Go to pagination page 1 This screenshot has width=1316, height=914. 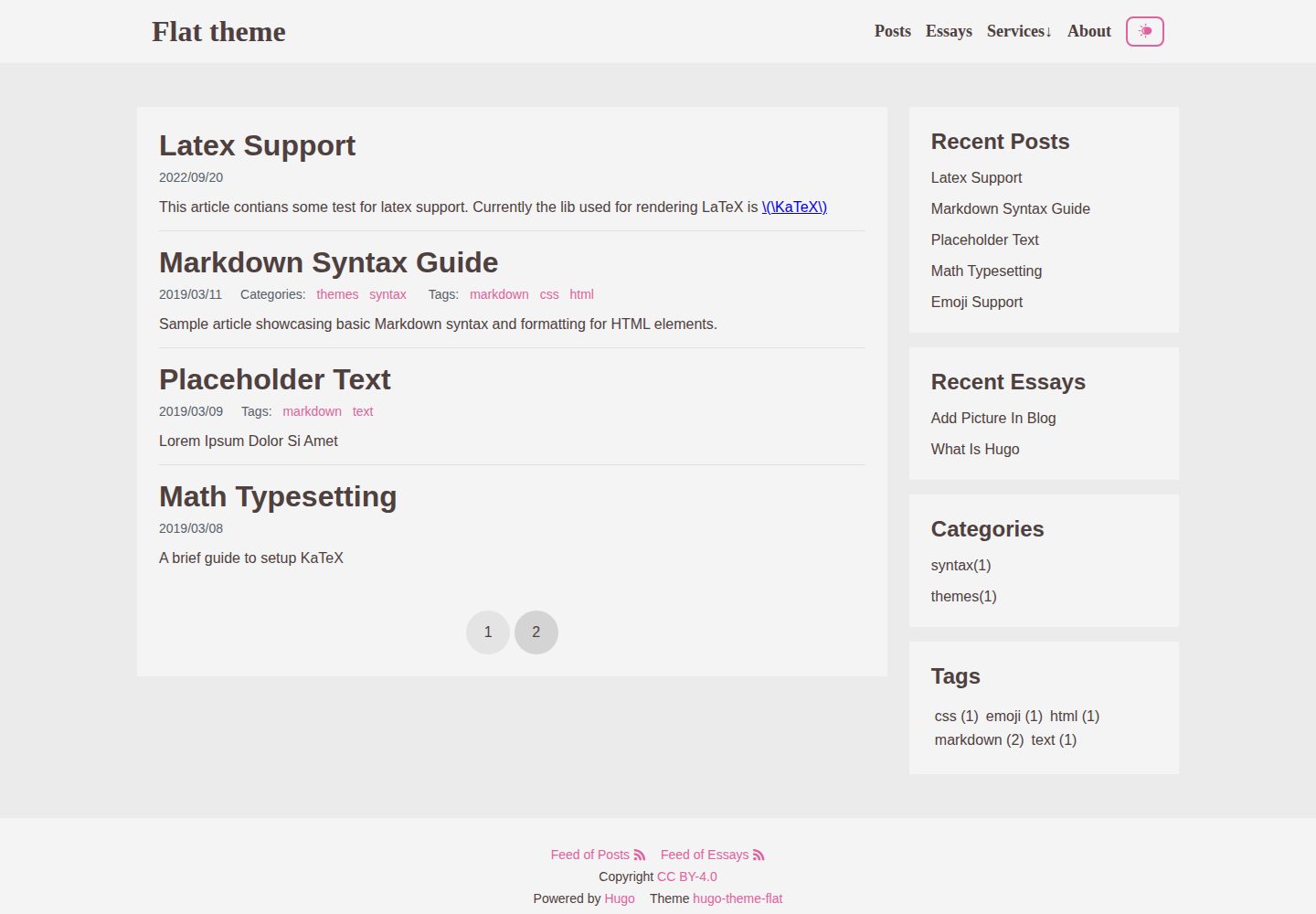[x=488, y=632]
